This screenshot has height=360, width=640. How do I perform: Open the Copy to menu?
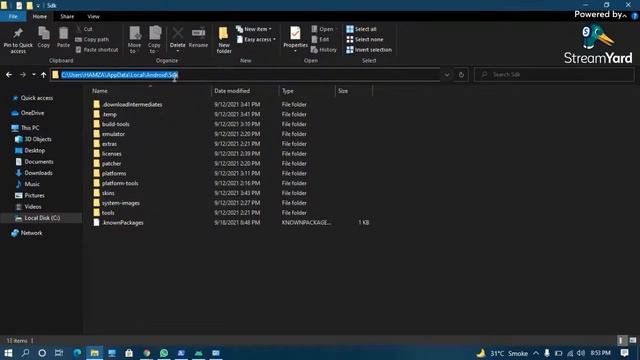pyautogui.click(x=154, y=40)
